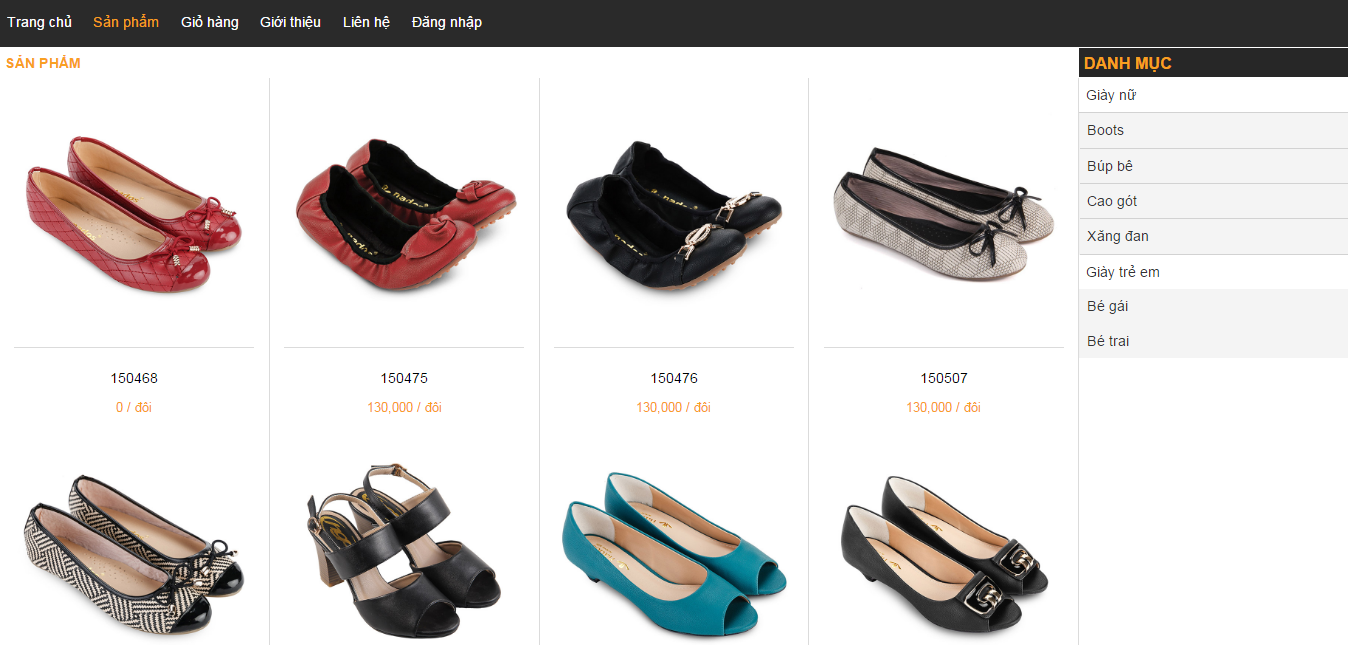Click product code 150507

(x=944, y=378)
